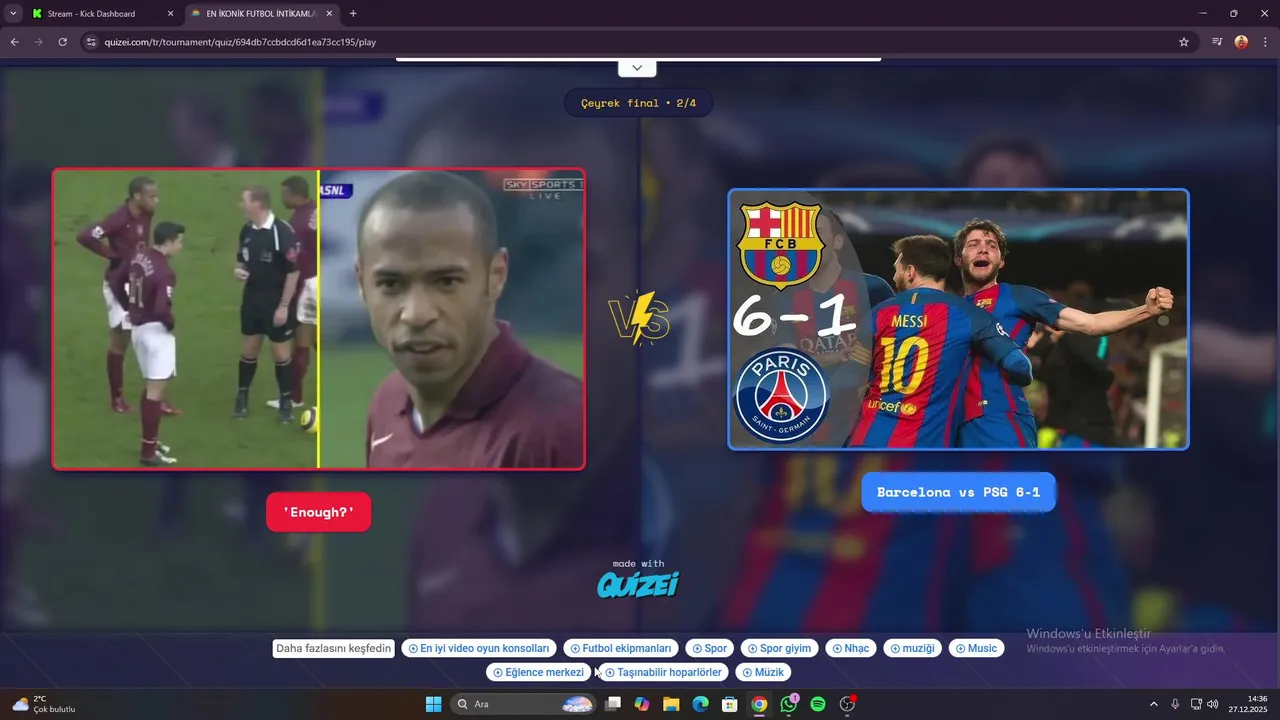1280x720 pixels.
Task: Open the 'Nhạc' link
Action: [x=851, y=648]
